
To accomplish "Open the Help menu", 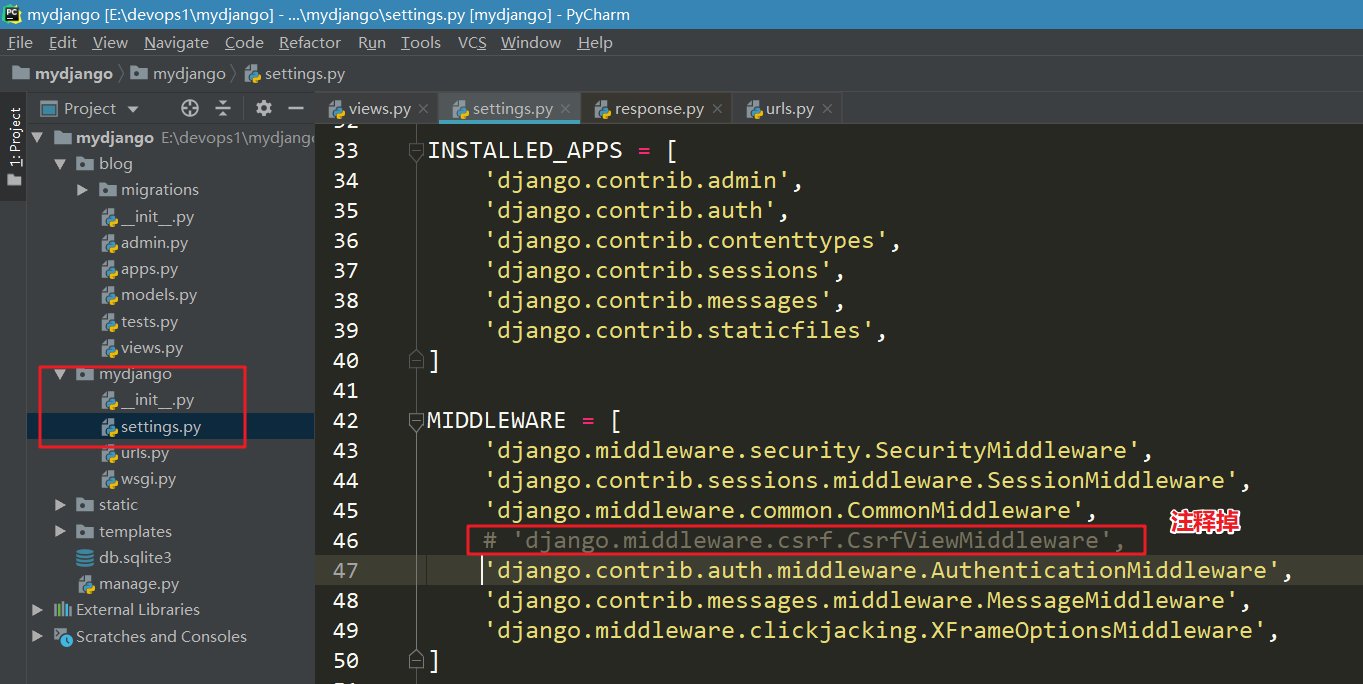I will point(595,42).
